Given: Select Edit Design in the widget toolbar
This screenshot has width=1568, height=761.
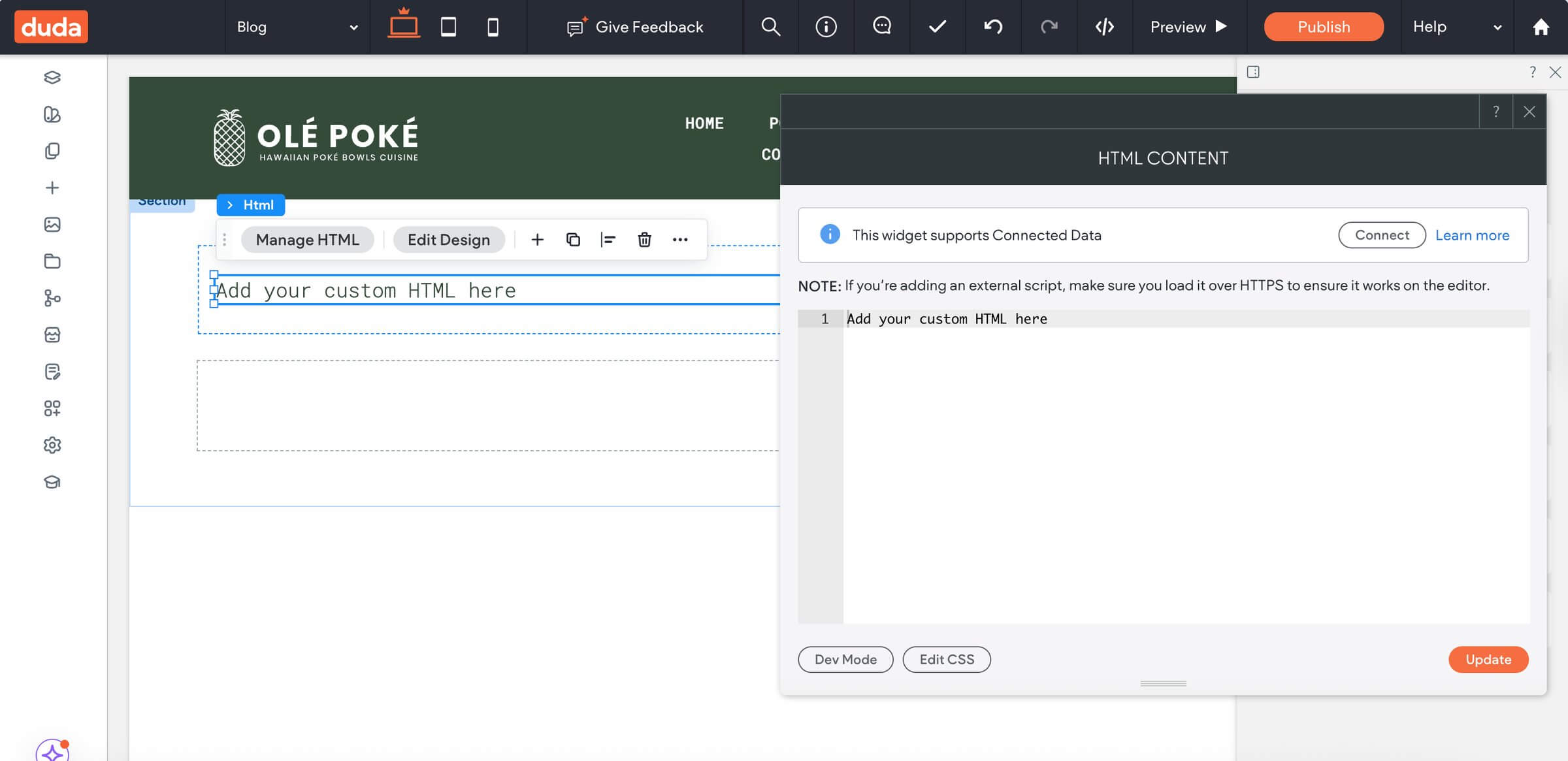Looking at the screenshot, I should point(448,240).
